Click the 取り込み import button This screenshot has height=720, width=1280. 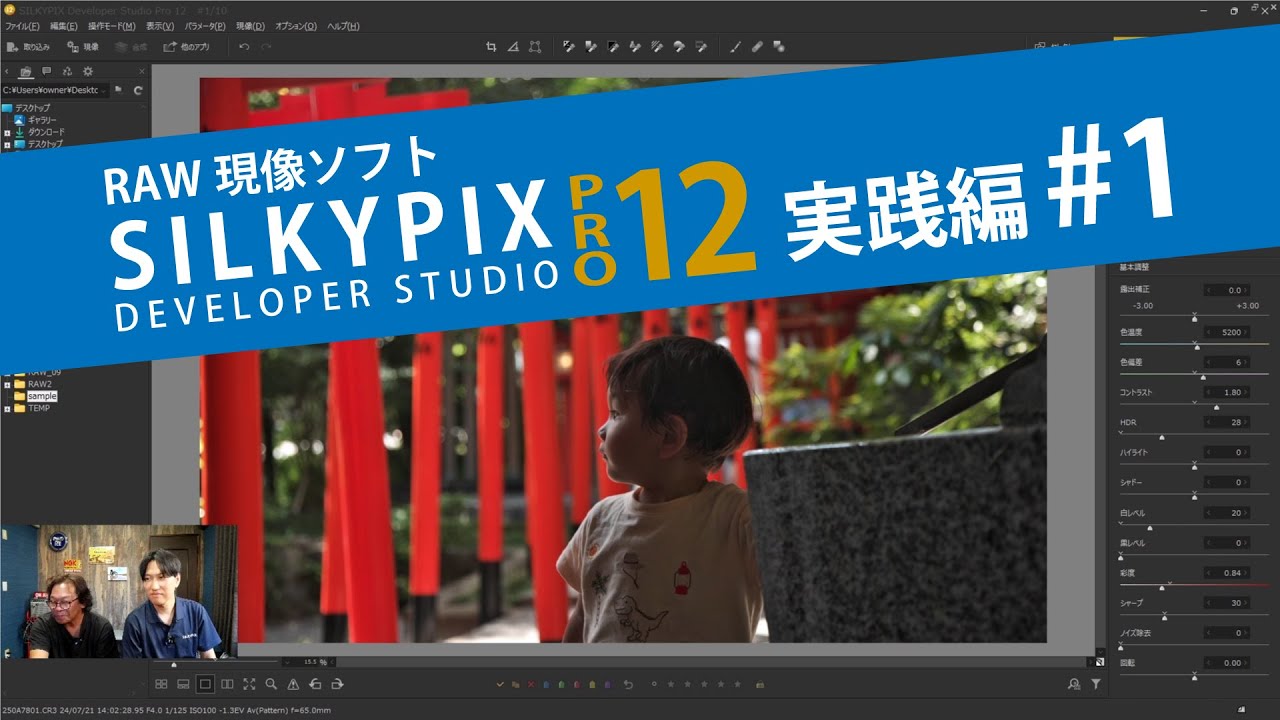point(28,47)
